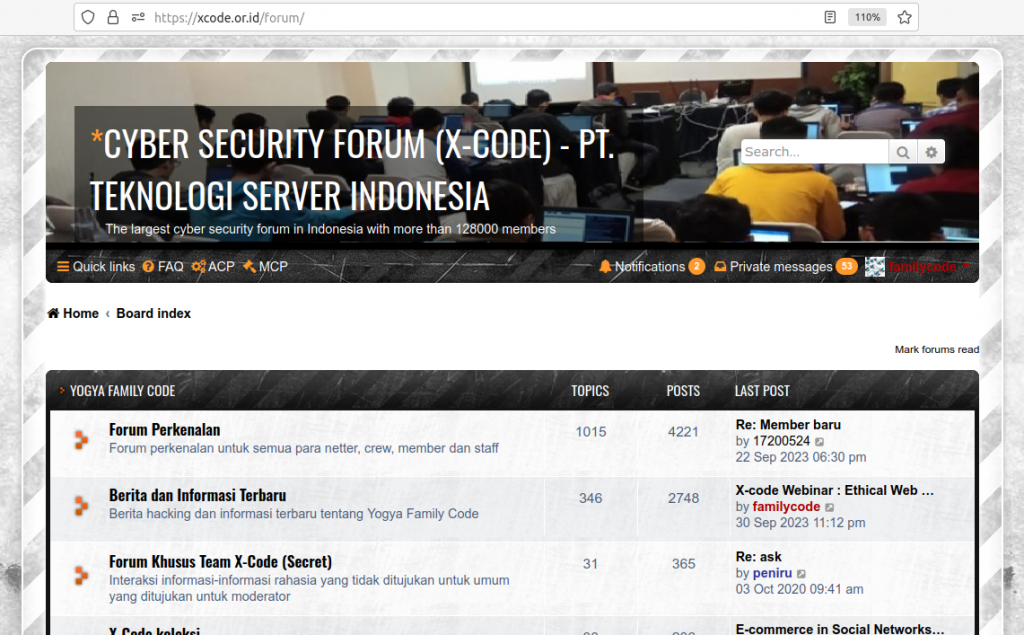The image size is (1024, 635).
Task: Click topics count 1015 for Forum Perkenalan
Action: [591, 432]
